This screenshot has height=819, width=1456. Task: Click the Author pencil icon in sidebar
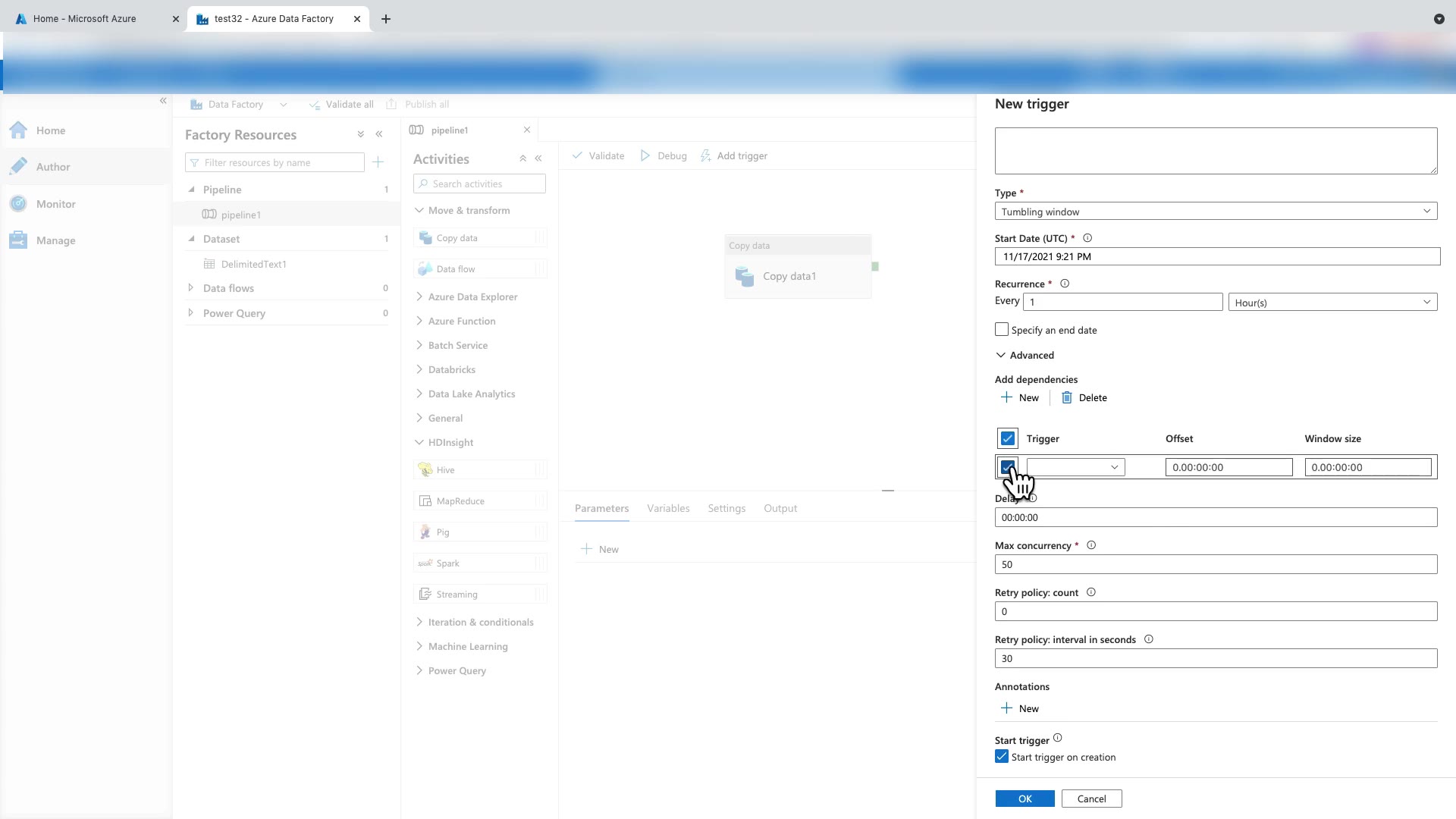tap(18, 167)
